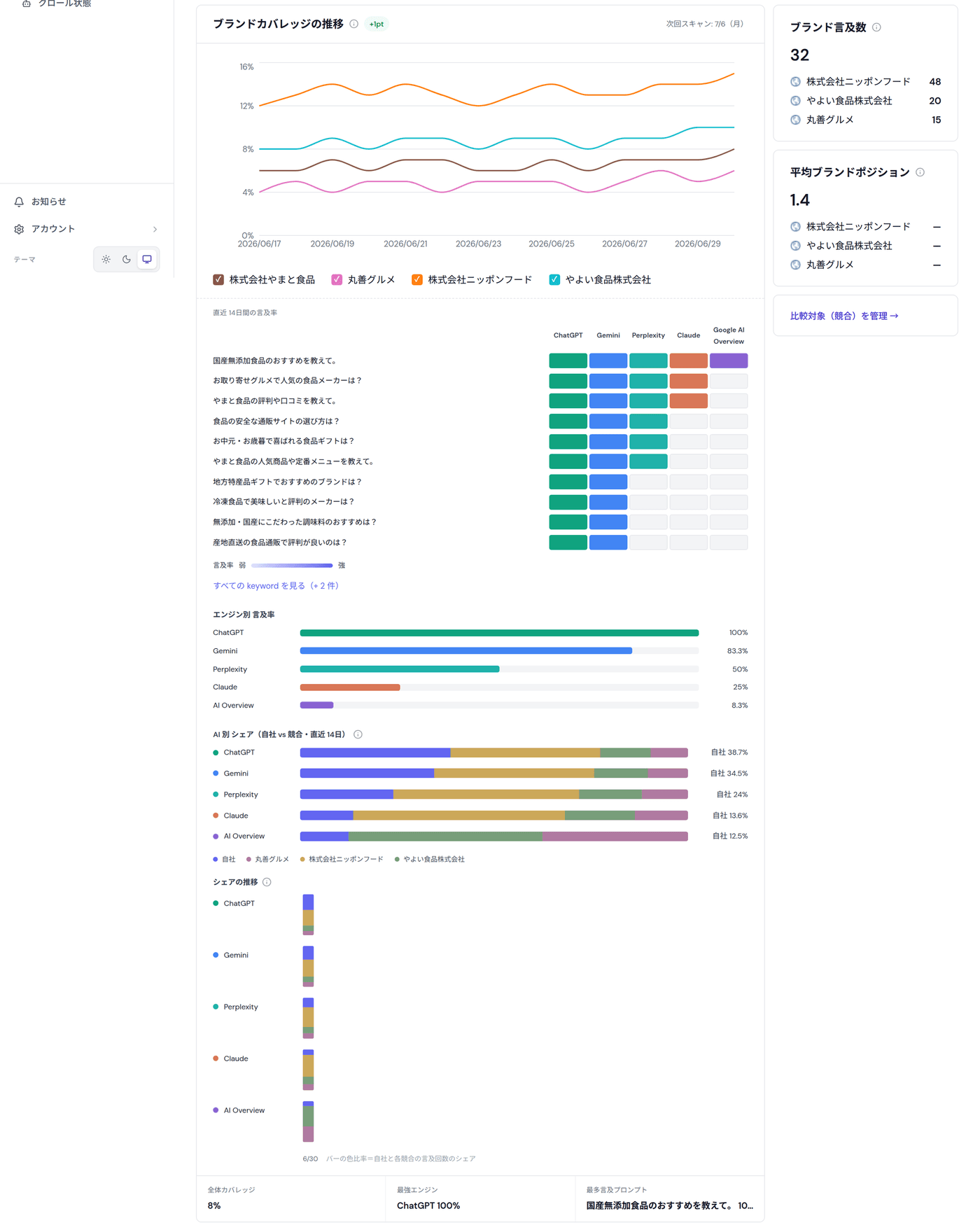Click the Gemini share bar showing 自社 34.5%
The image size is (980, 1223).
494,774
